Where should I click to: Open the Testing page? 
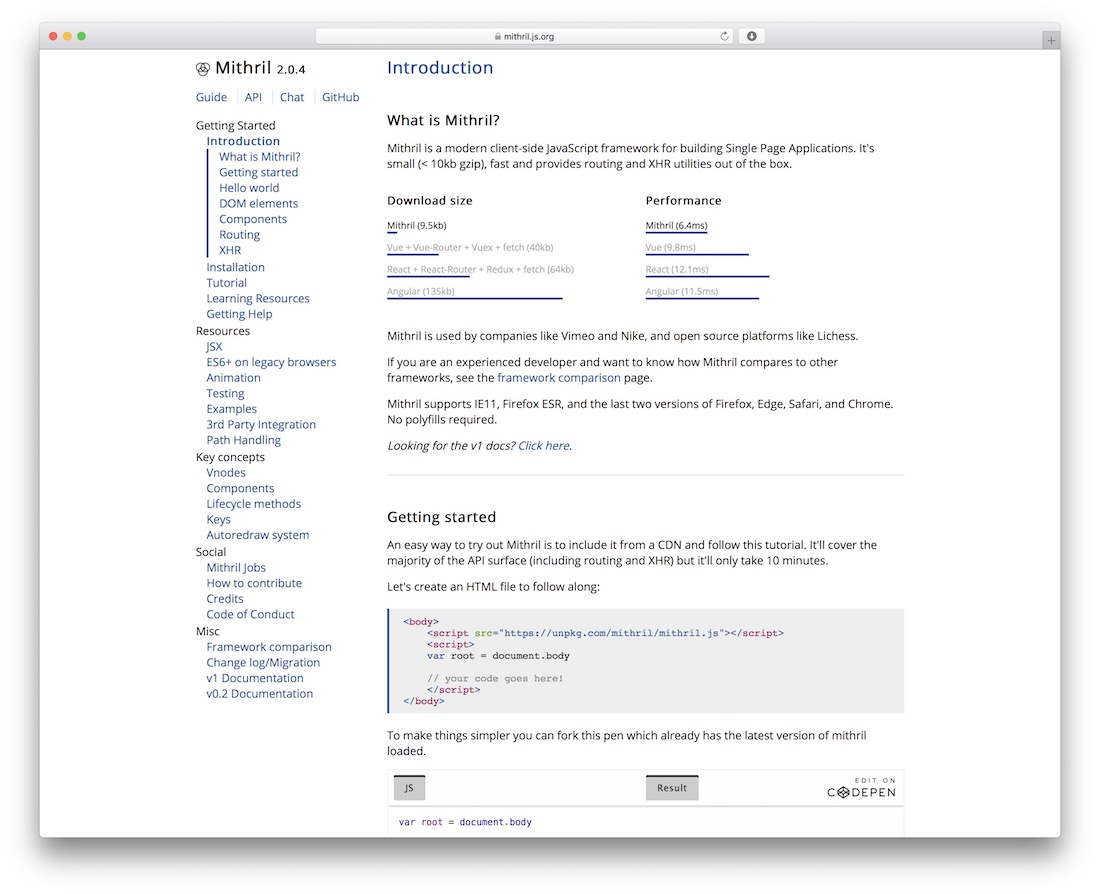[225, 393]
